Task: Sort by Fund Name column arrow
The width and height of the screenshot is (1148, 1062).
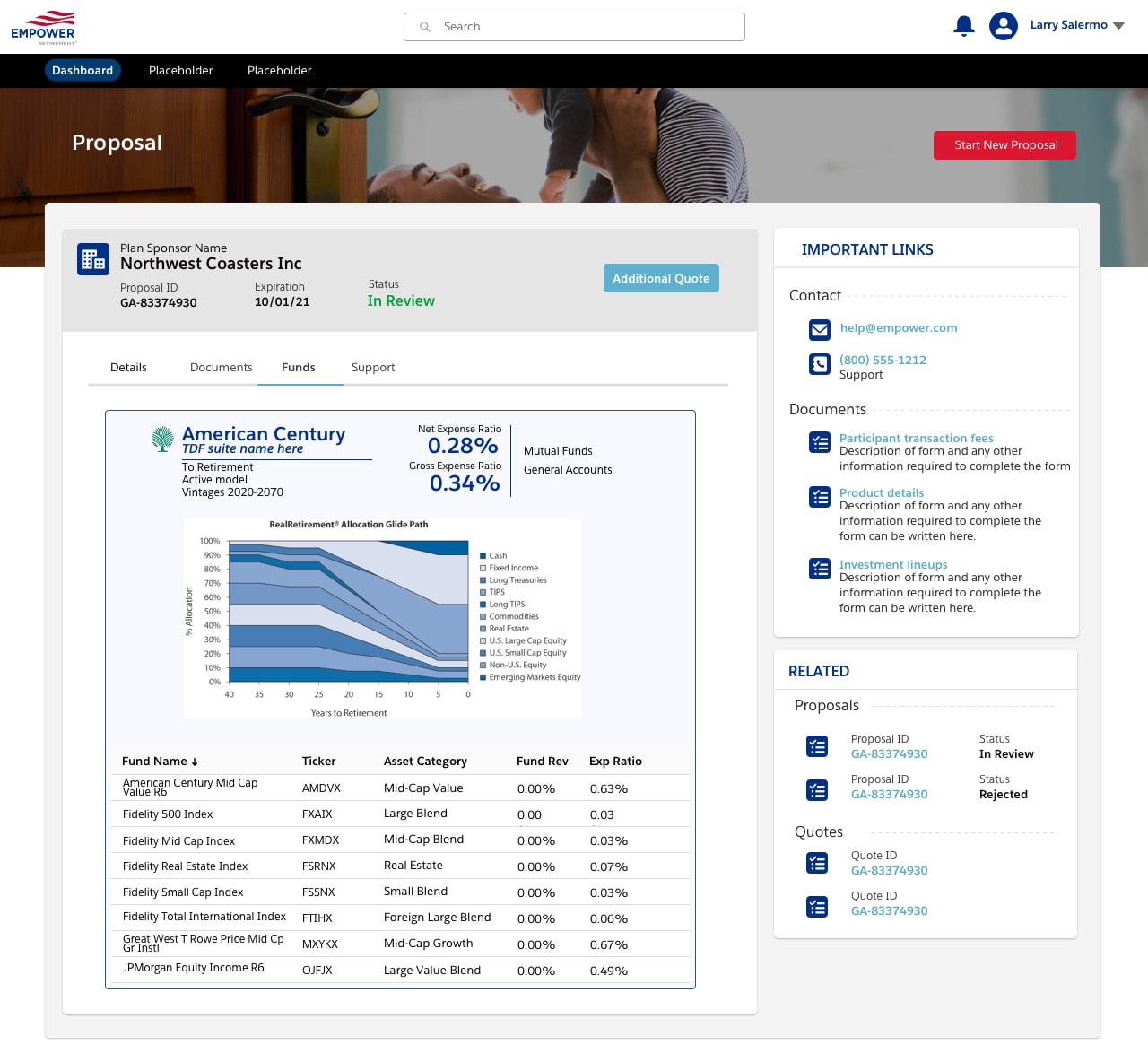Action: 195,762
